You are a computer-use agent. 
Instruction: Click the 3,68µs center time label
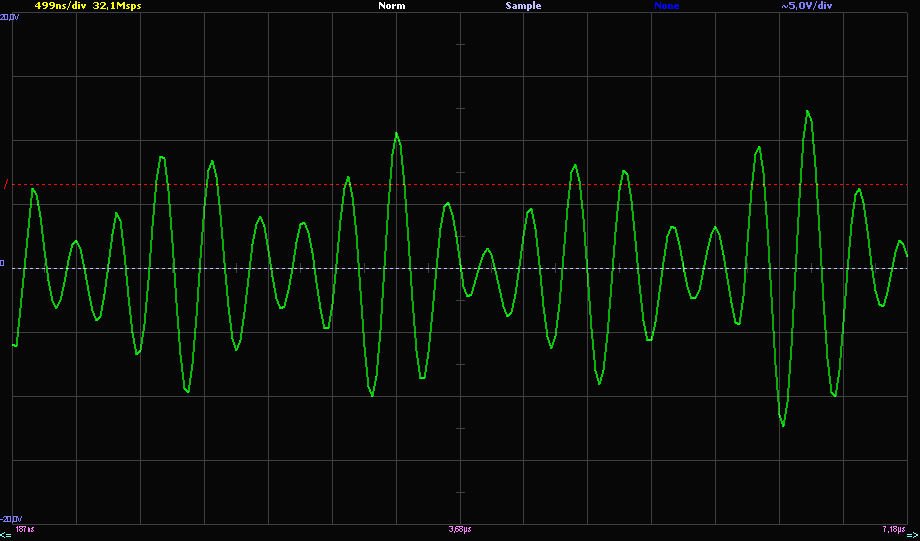click(460, 528)
